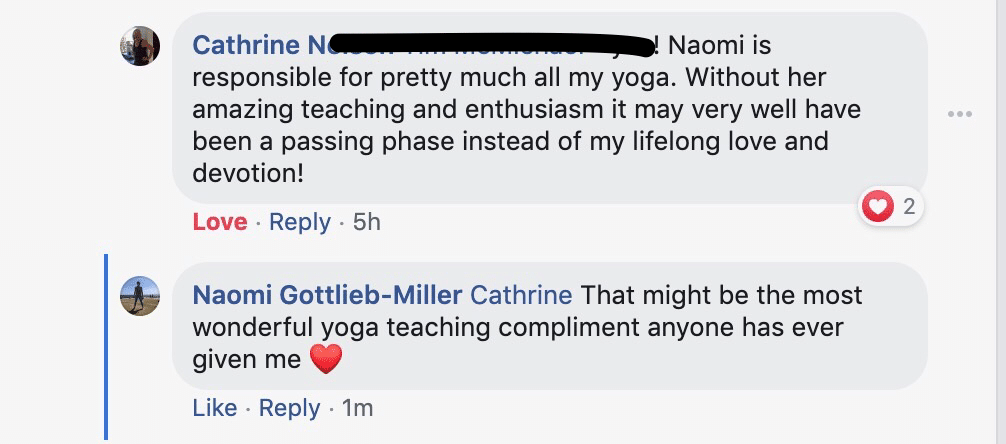Open Naomi Gottlieb-Miller's profile name link
The height and width of the screenshot is (444, 1006).
pos(327,296)
